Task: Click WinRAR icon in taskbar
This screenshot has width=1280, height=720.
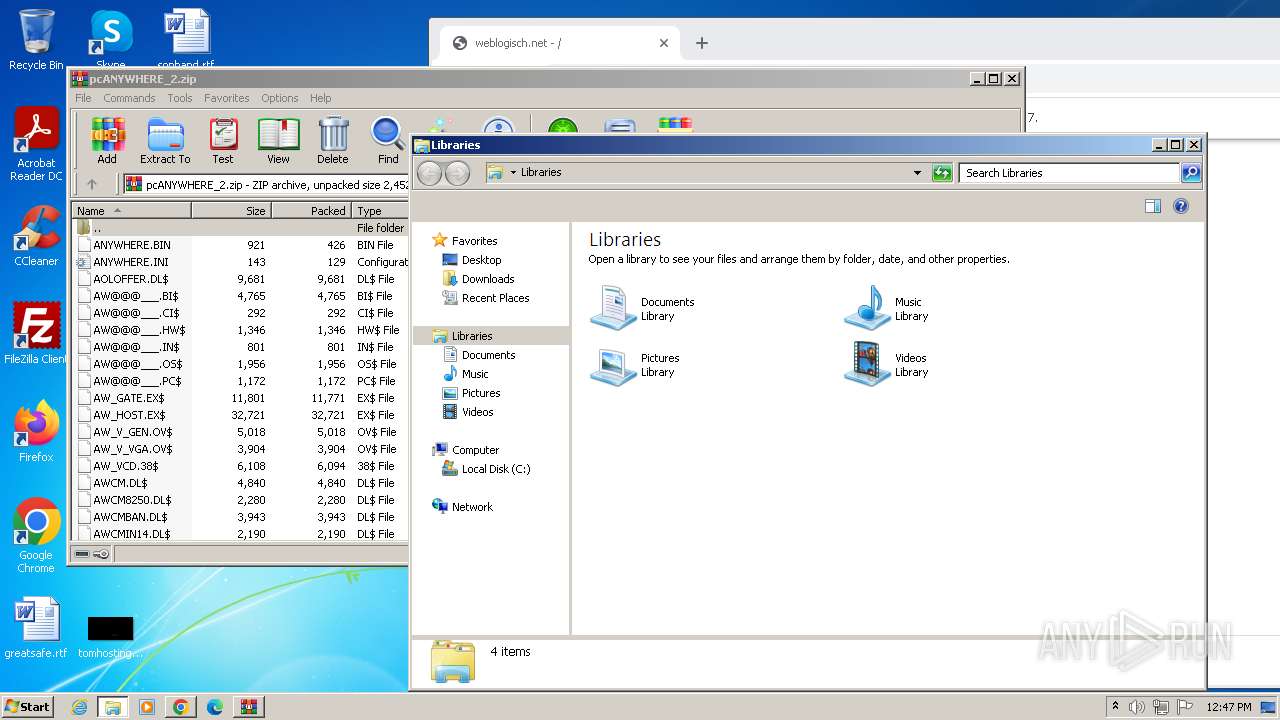Action: tap(248, 707)
